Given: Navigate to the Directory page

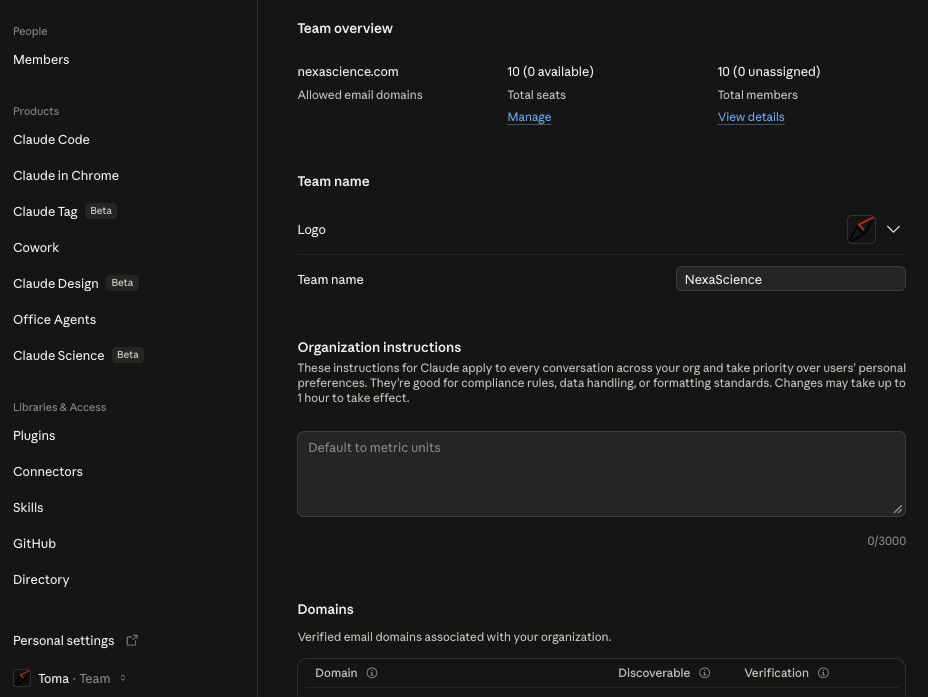Looking at the screenshot, I should [41, 580].
